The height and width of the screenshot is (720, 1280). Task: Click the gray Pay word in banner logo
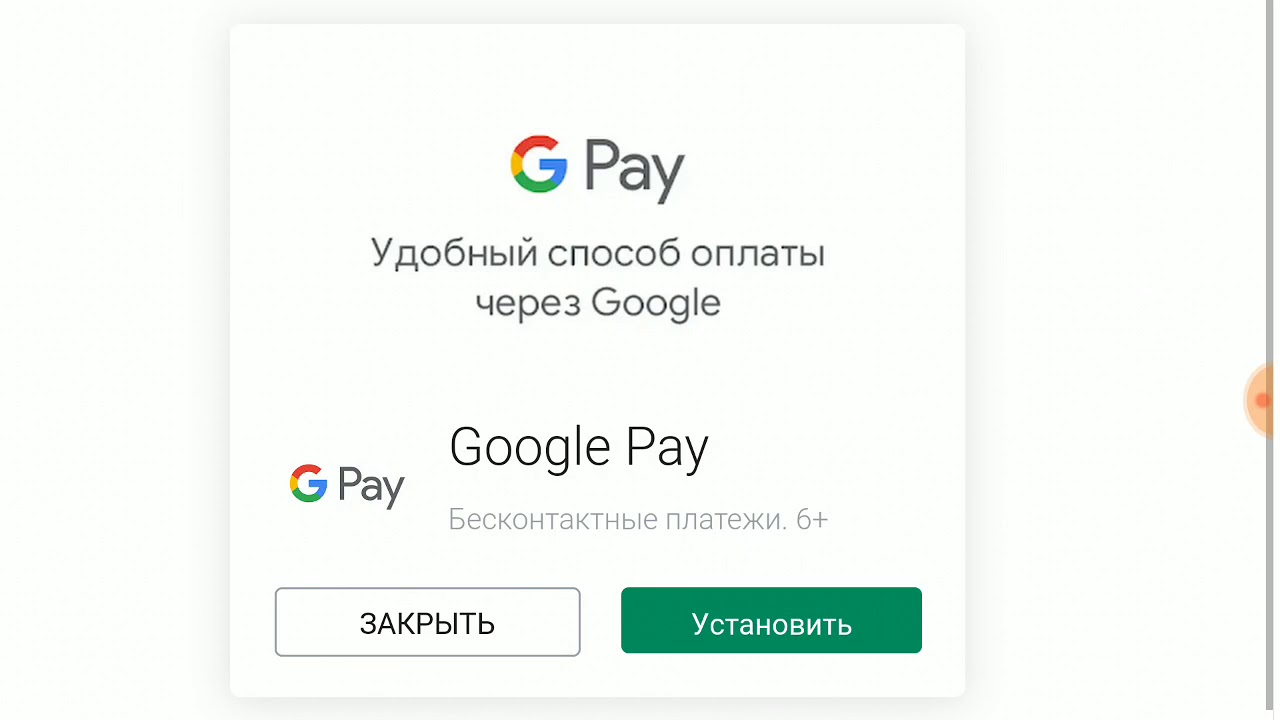634,172
